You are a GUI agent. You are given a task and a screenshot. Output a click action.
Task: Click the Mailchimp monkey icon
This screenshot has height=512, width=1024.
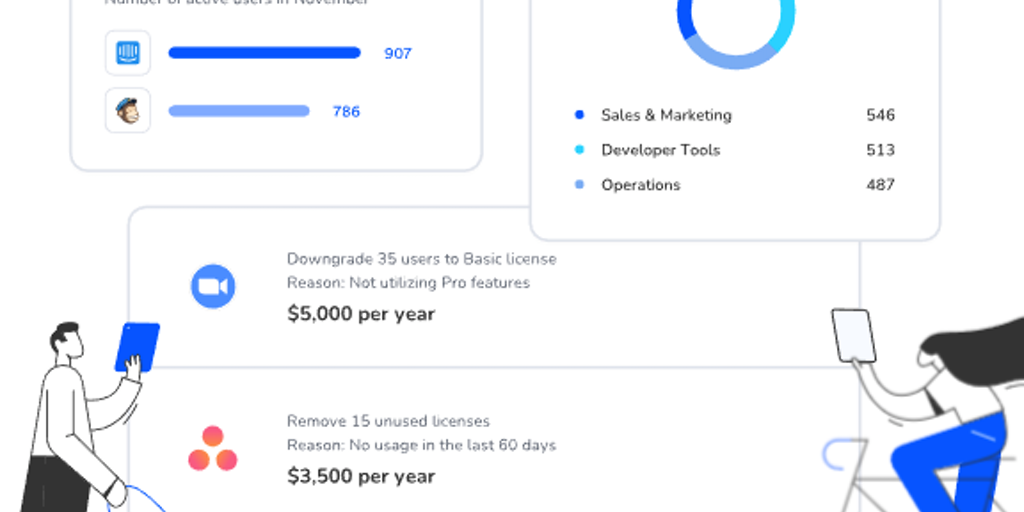tap(128, 110)
